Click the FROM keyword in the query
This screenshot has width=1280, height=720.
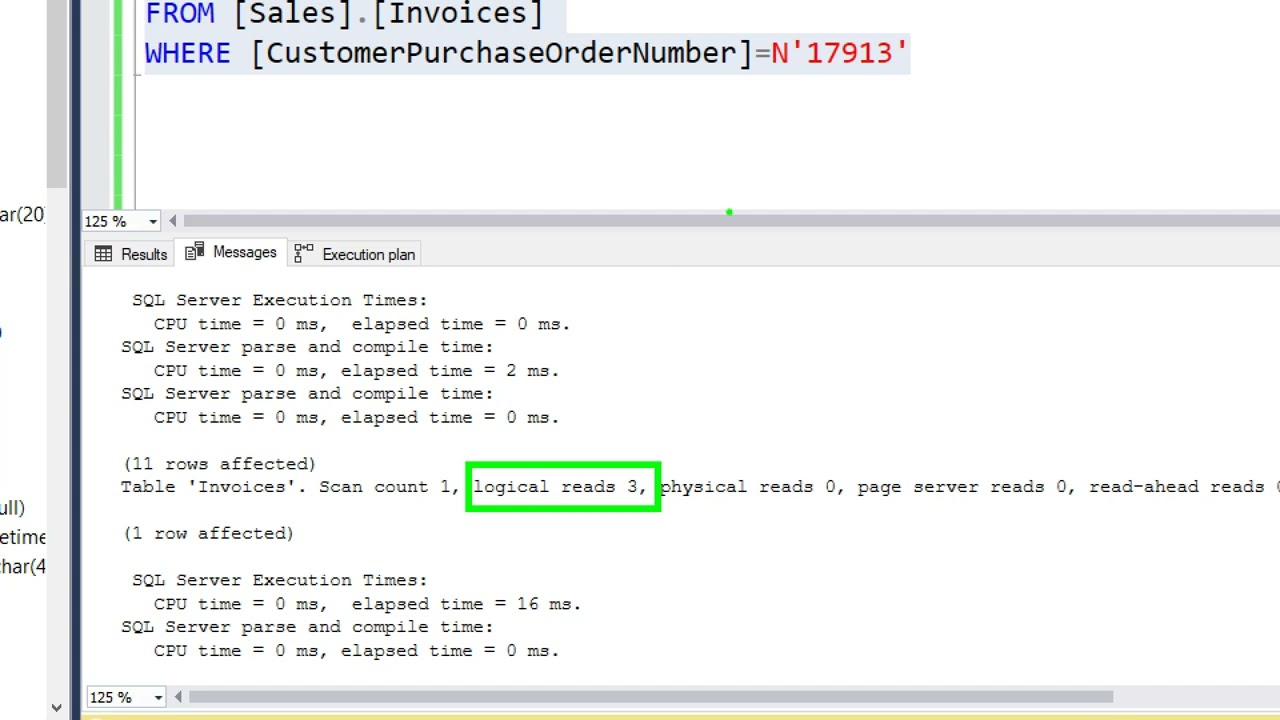tap(180, 13)
